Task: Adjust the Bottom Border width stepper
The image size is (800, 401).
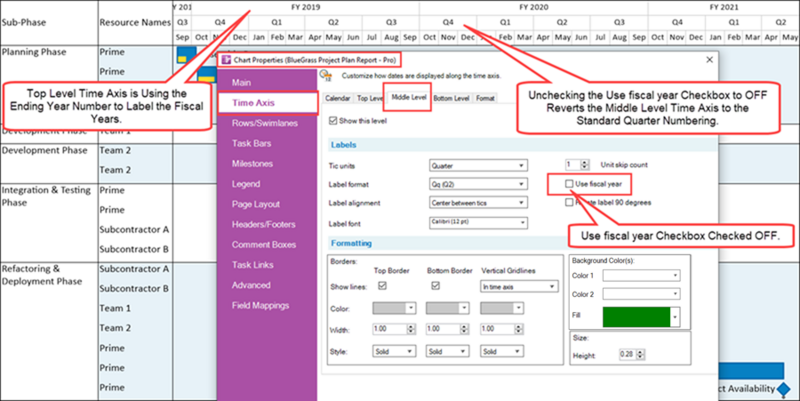Action: point(464,330)
